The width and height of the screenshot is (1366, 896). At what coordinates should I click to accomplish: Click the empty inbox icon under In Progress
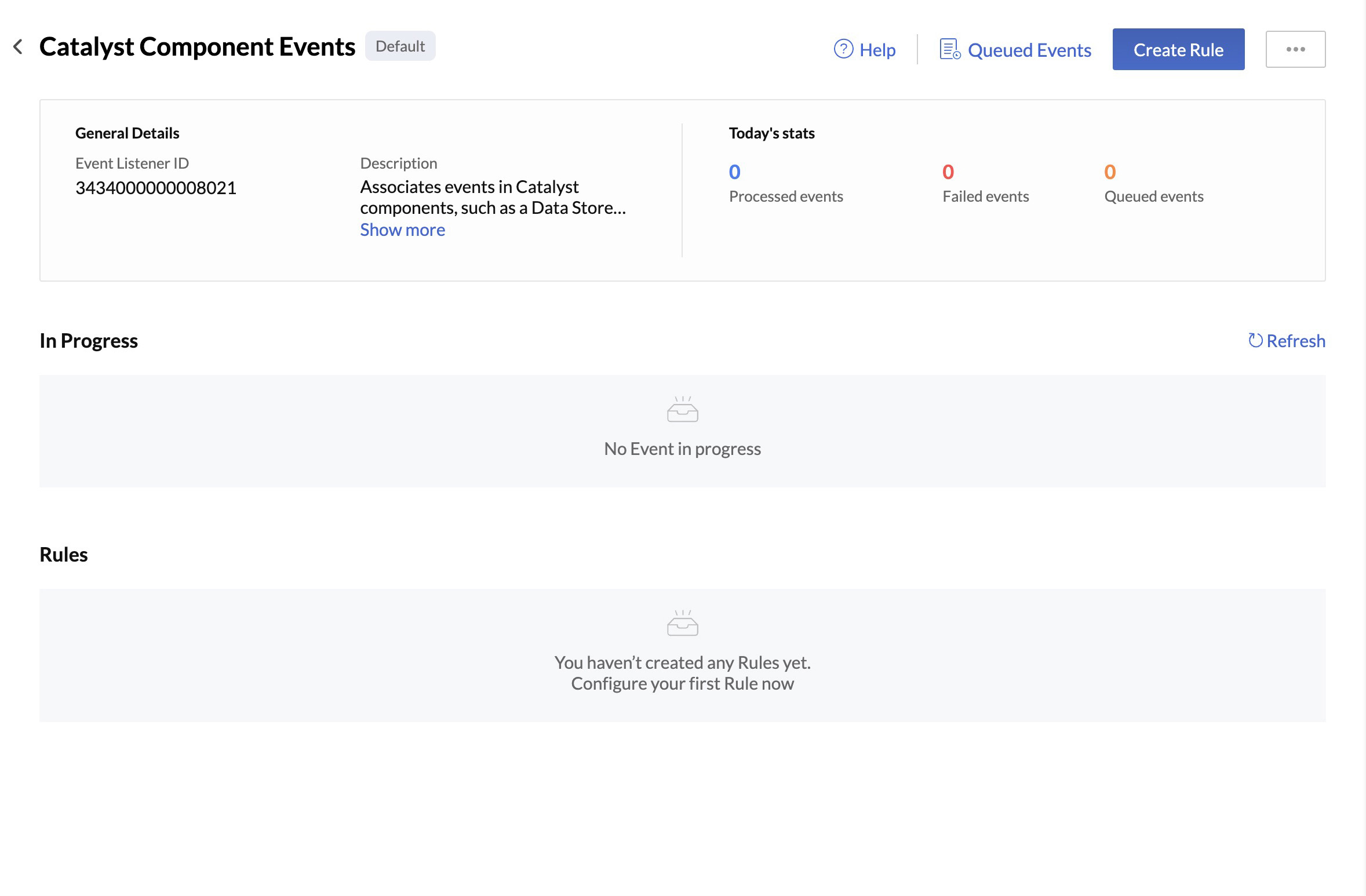[682, 409]
